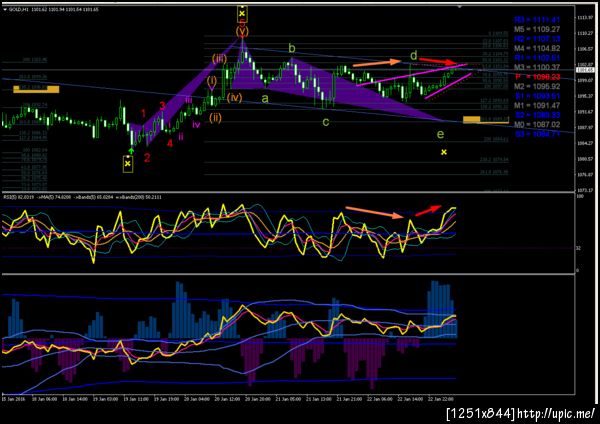Viewport: 600px width, 424px height.
Task: Click the M5 = 1109.27 pivot label
Action: (537, 29)
